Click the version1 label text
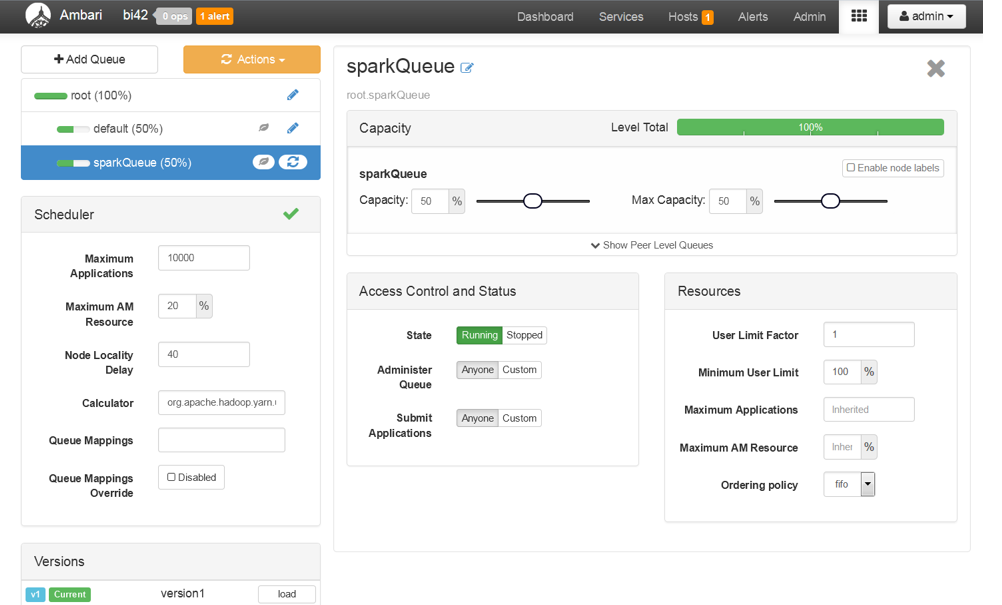1002x605 pixels. (182, 594)
